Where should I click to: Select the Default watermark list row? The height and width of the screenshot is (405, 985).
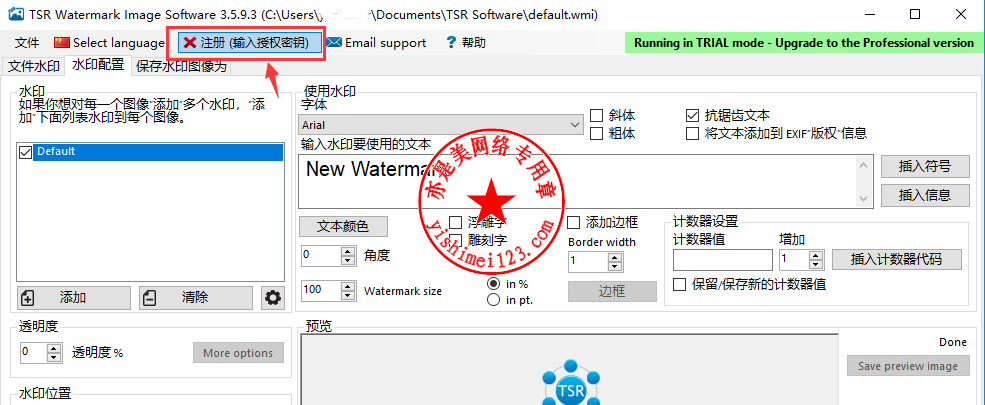(x=158, y=151)
